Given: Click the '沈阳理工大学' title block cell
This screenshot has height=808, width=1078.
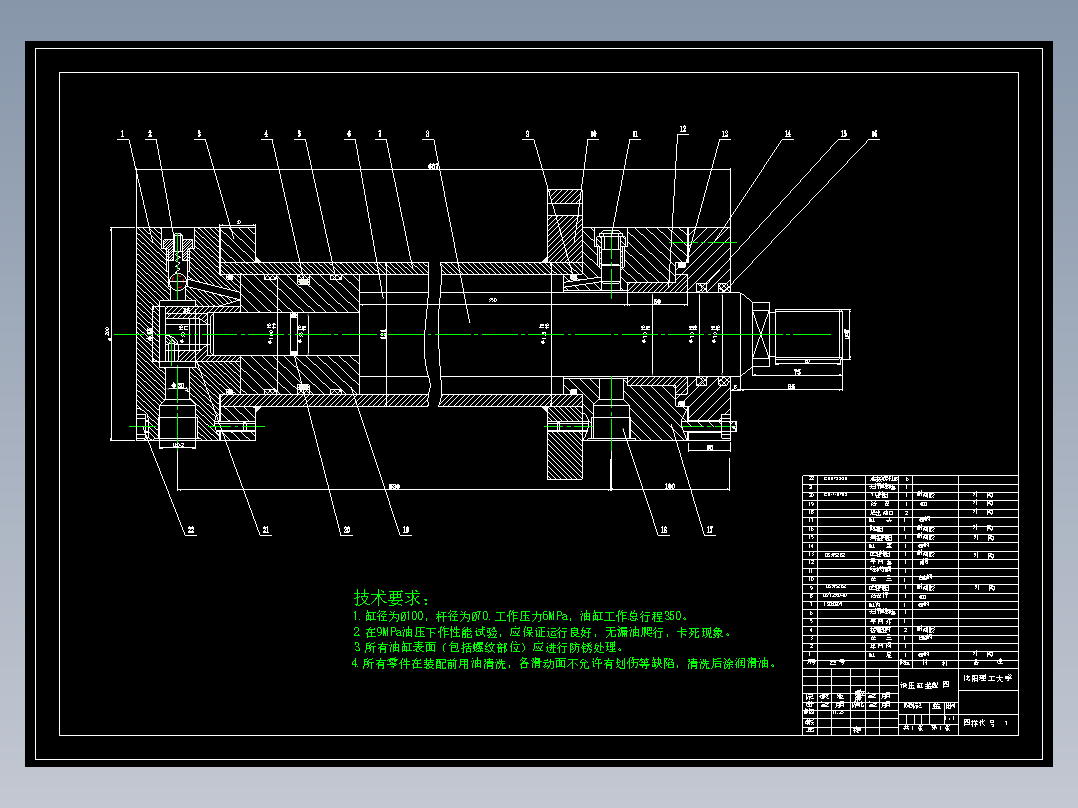Looking at the screenshot, I should [988, 678].
